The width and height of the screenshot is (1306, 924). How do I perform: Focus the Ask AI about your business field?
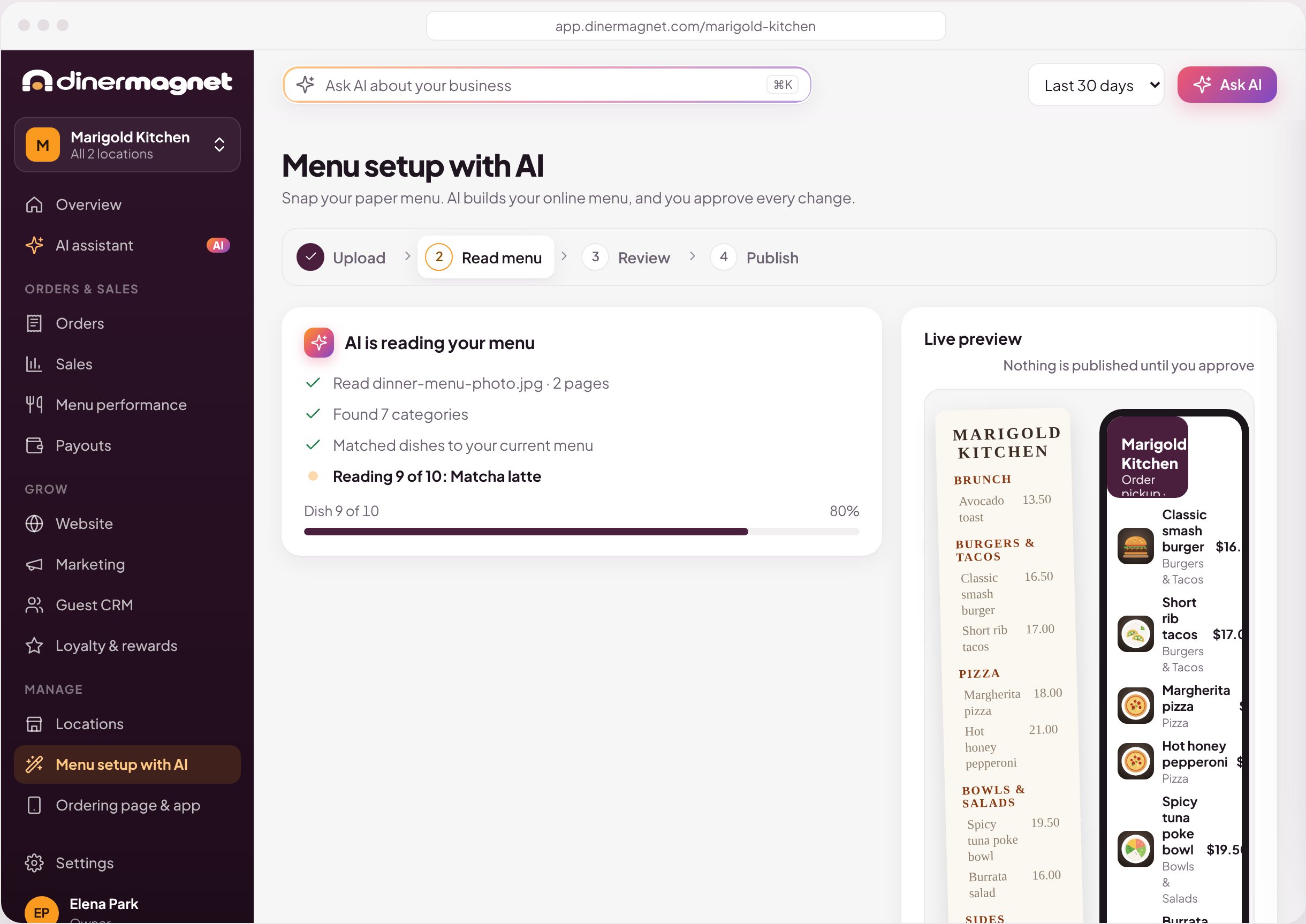coord(546,85)
